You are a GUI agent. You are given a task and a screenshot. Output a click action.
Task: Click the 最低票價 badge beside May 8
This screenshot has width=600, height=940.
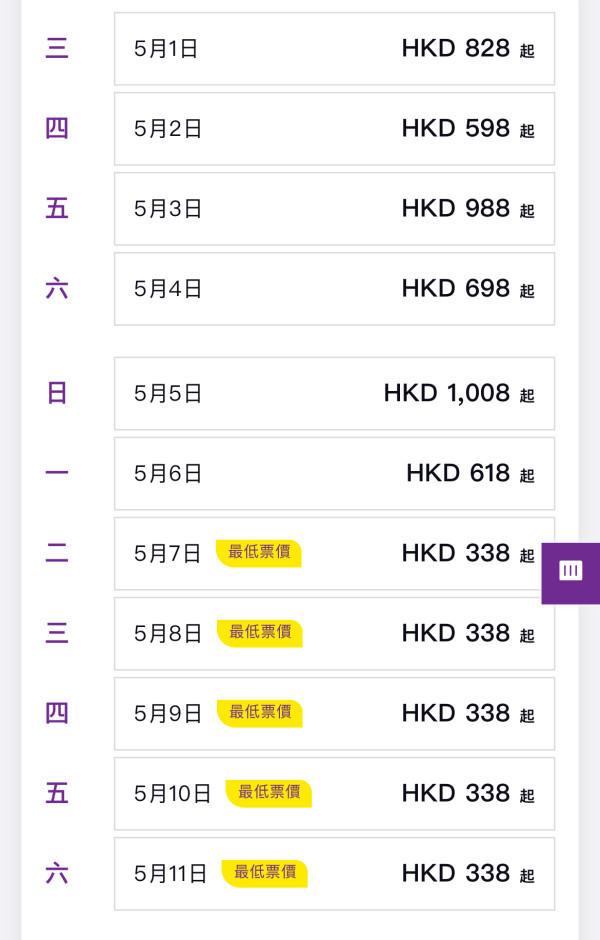[x=258, y=634]
